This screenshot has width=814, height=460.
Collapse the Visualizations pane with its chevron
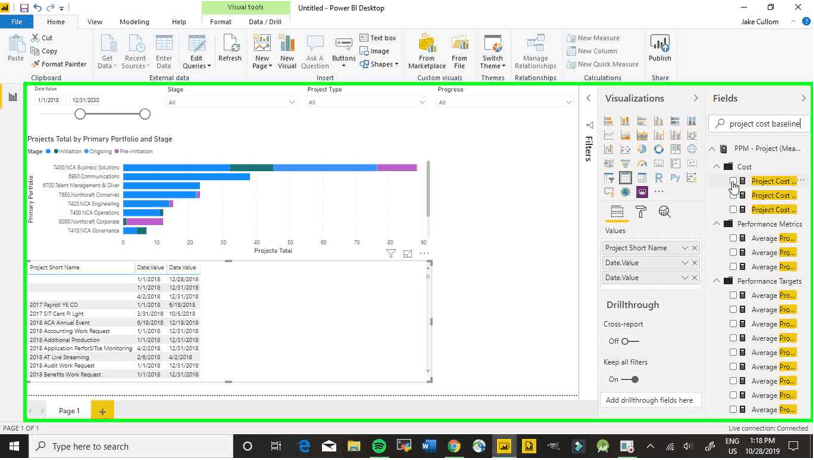(695, 98)
